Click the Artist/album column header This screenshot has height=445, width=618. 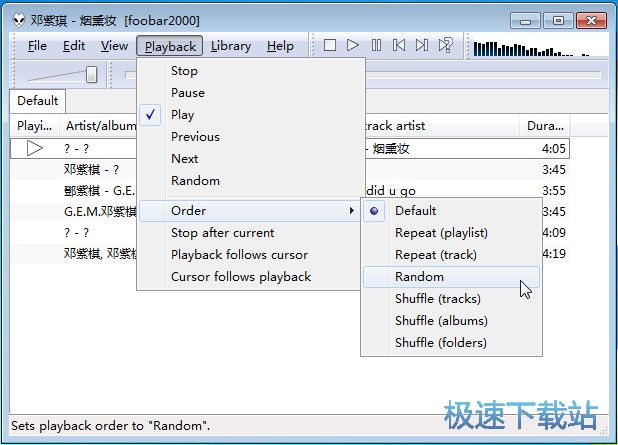pos(99,126)
